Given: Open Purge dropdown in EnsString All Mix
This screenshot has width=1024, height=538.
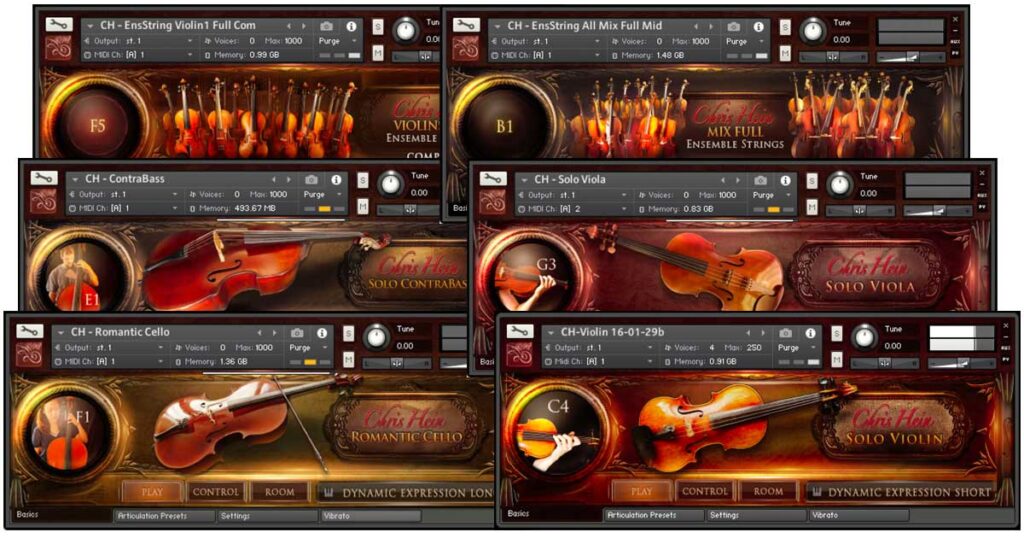Looking at the screenshot, I should coord(746,41).
